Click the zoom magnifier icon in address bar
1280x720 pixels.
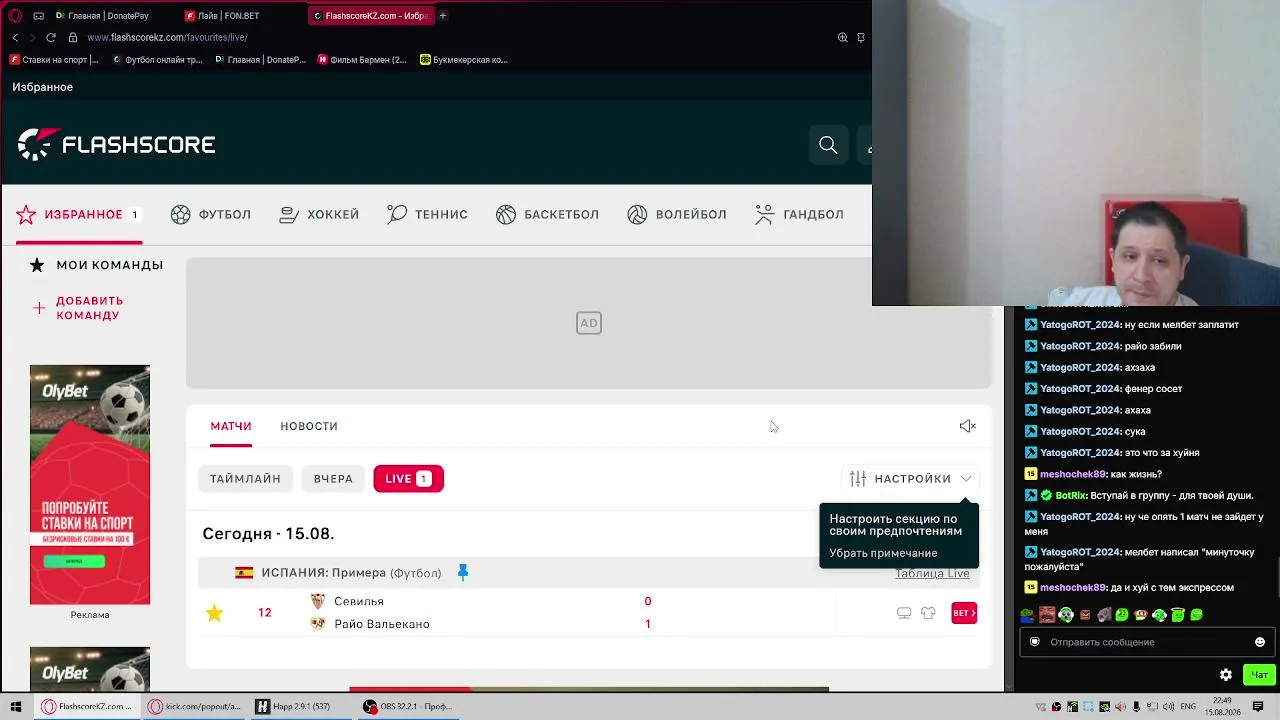coord(842,38)
